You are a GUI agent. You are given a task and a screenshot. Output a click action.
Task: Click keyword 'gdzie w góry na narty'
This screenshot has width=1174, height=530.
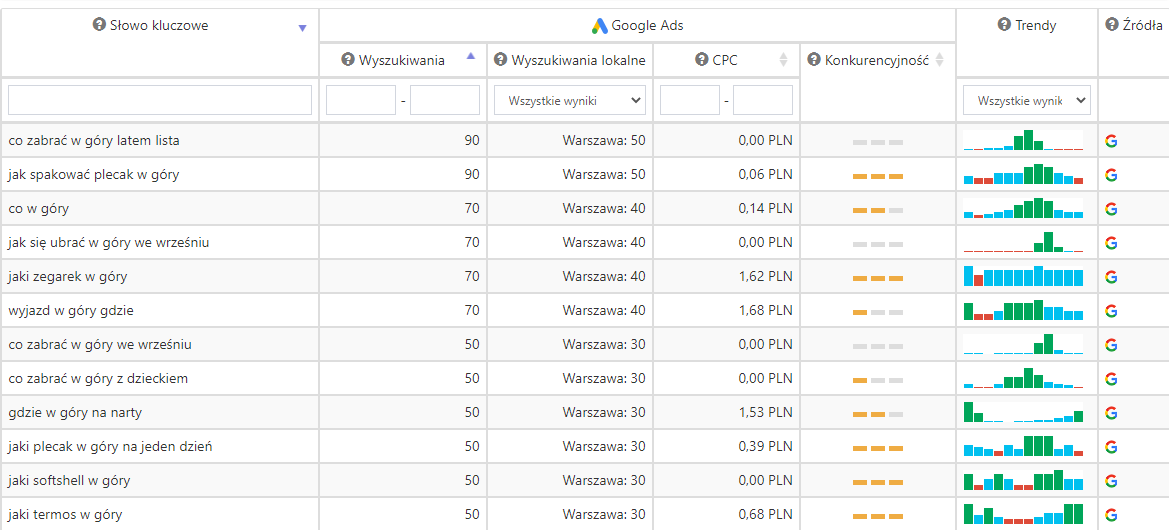[75, 413]
